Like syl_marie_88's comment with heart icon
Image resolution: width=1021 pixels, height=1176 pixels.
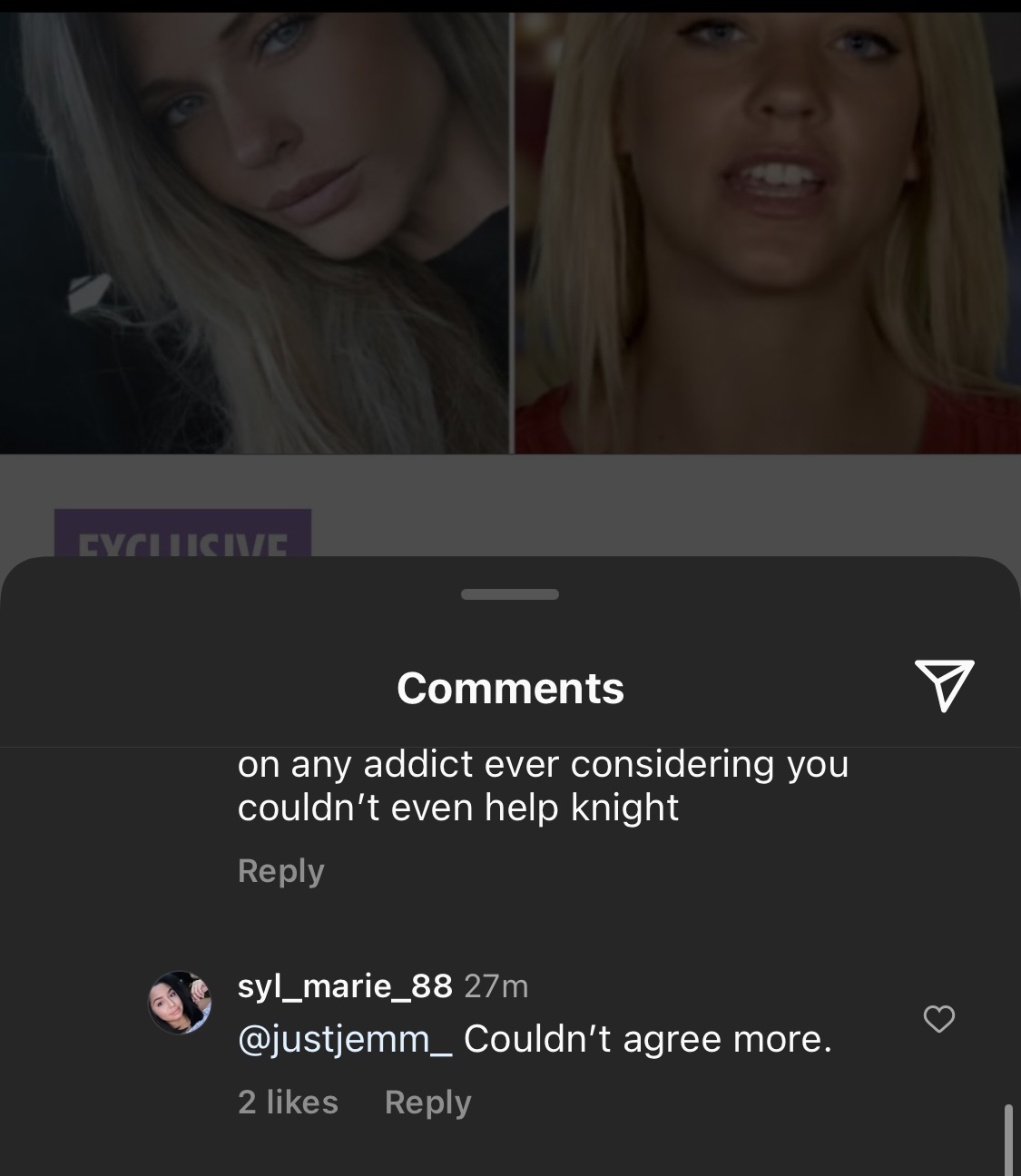(938, 1019)
